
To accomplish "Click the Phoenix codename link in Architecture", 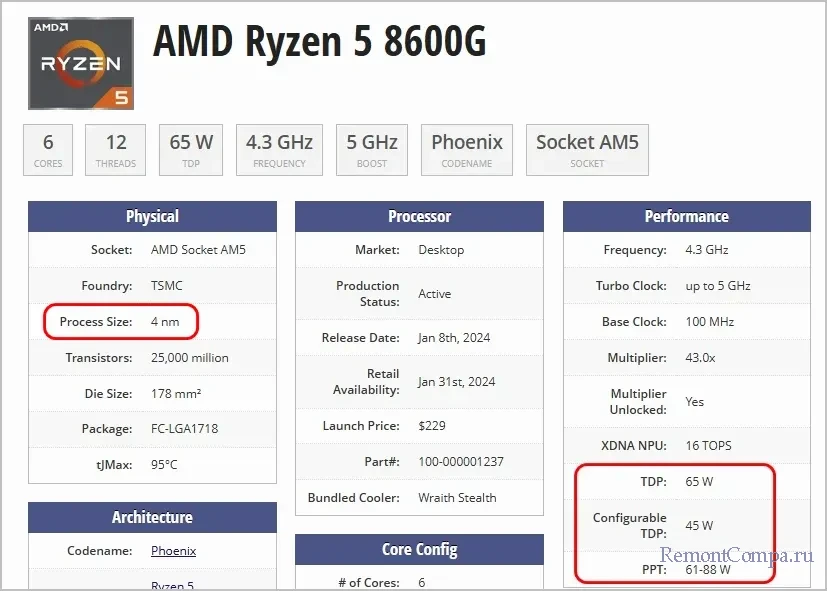I will pyautogui.click(x=173, y=551).
